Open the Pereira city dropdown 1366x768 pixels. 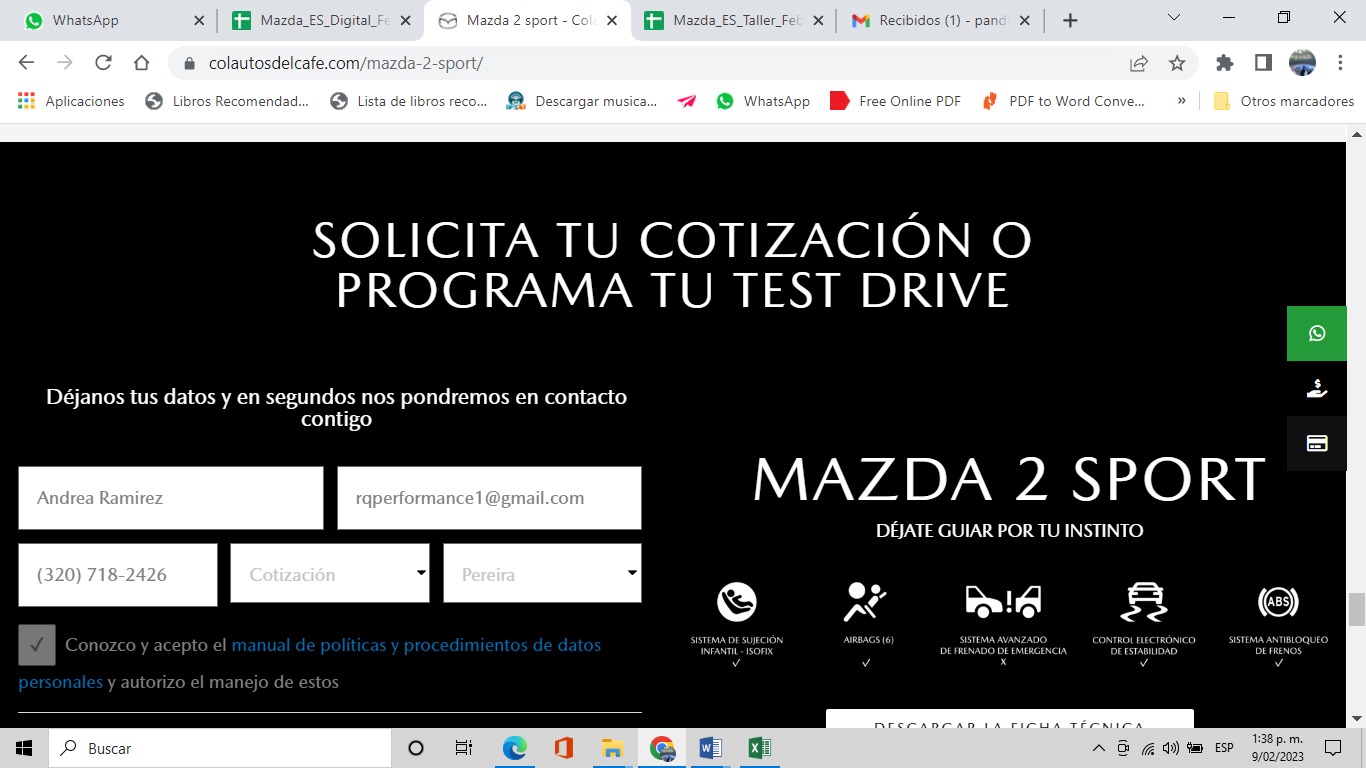coord(542,573)
